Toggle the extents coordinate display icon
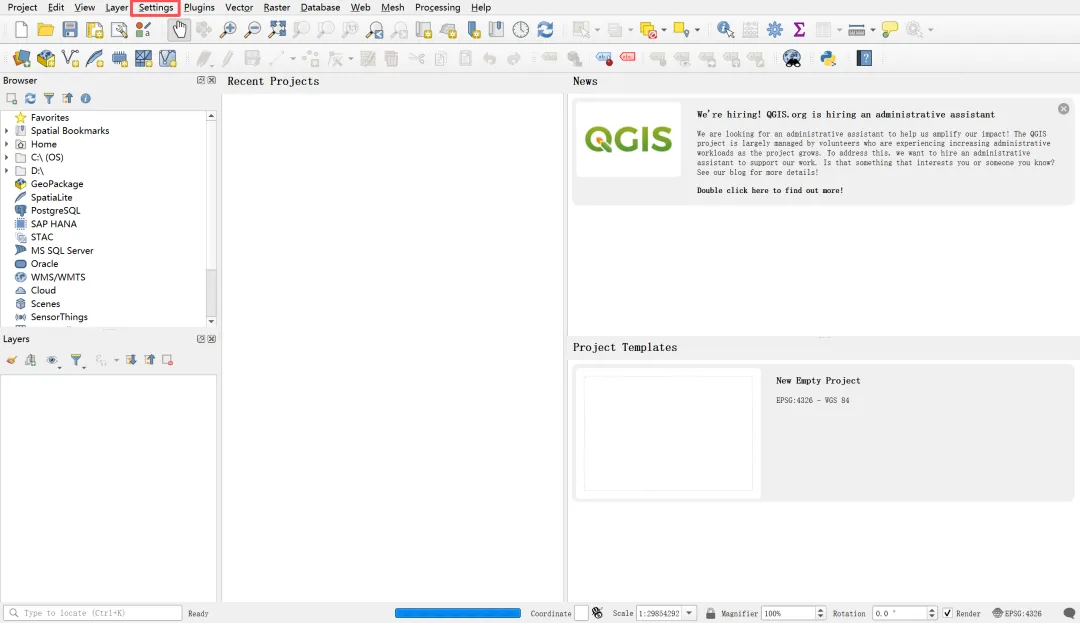 [x=597, y=613]
